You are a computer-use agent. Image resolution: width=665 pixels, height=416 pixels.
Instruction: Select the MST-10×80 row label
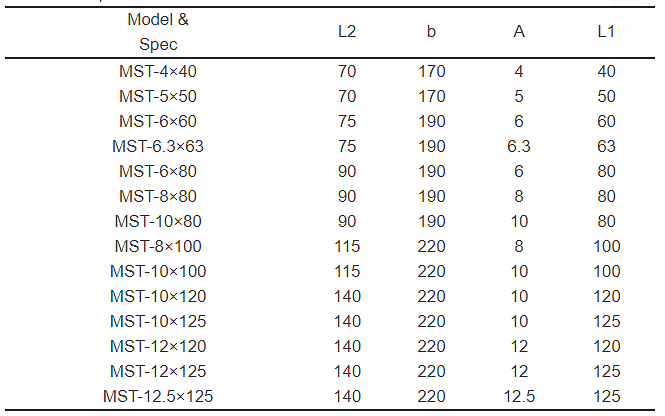[158, 222]
